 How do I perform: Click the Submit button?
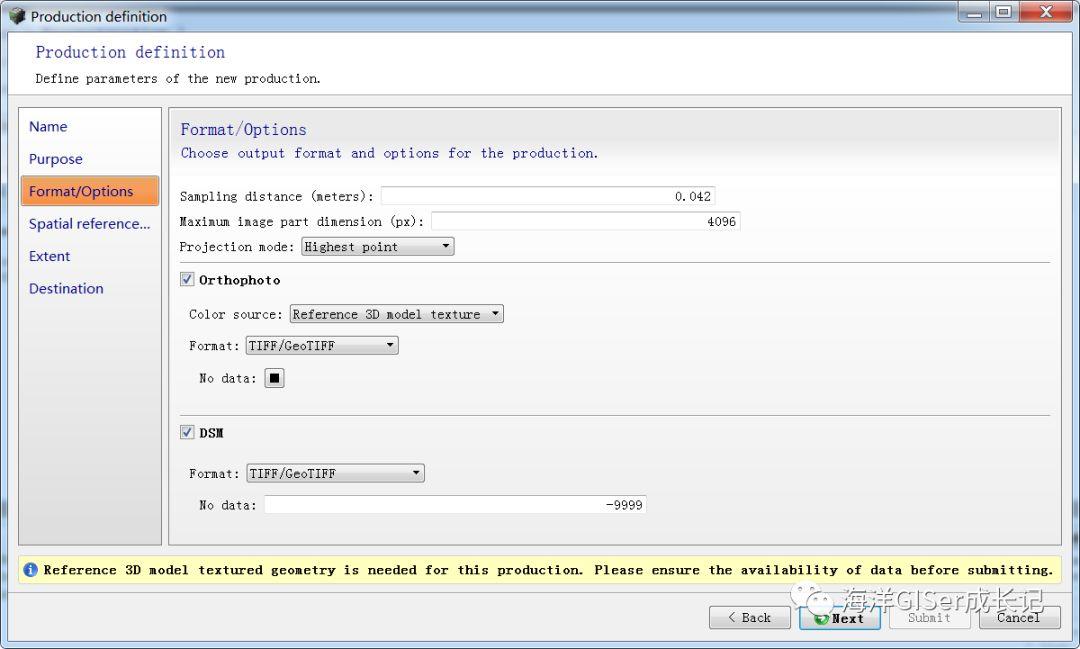929,617
